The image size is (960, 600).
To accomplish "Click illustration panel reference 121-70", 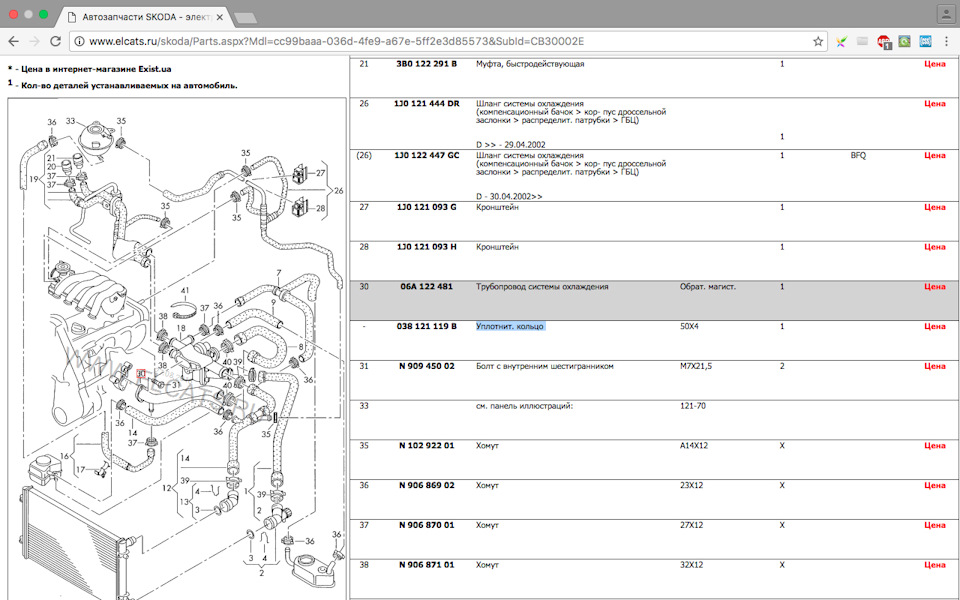I will [692, 406].
